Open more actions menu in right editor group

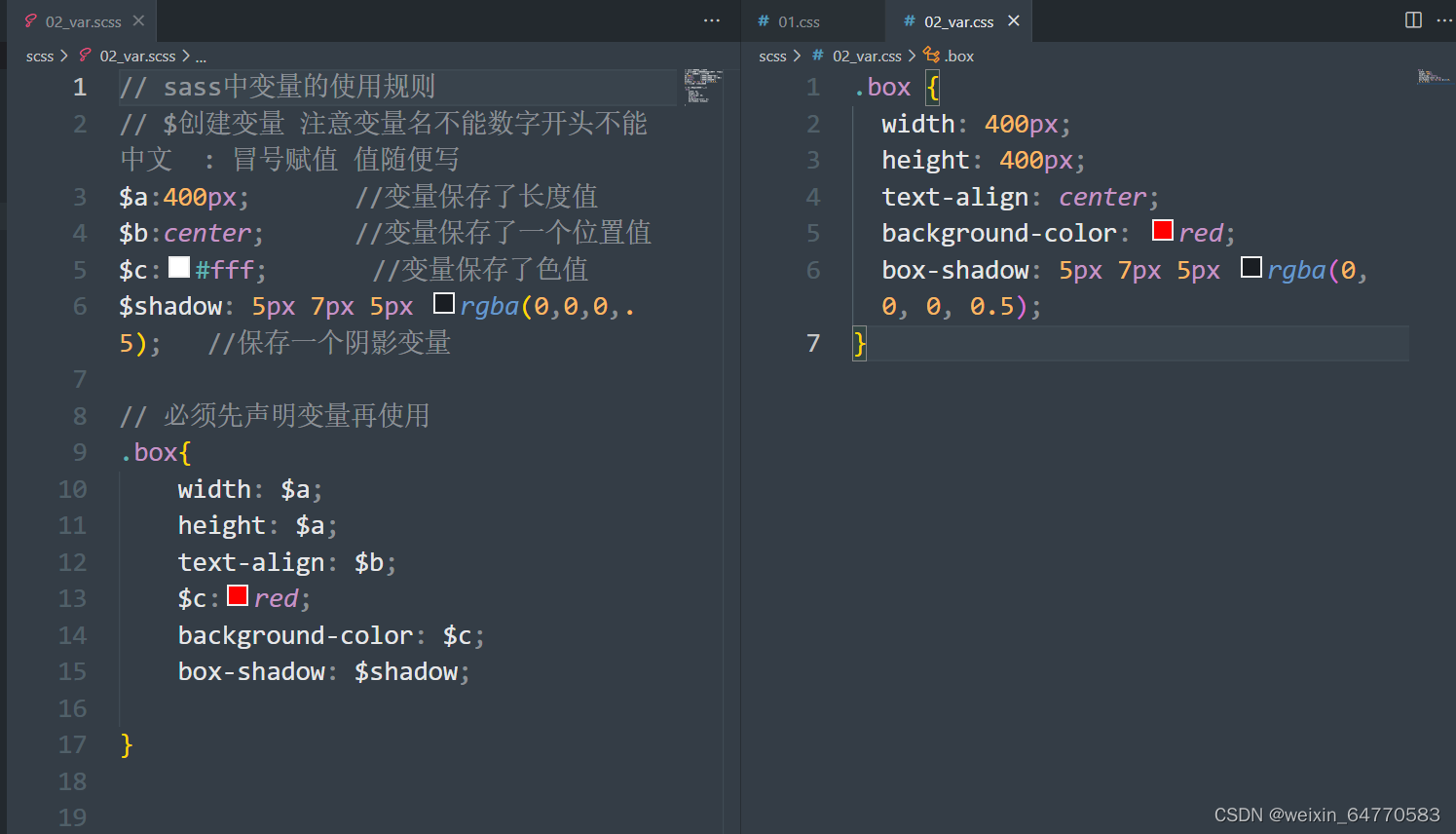coord(1444,19)
